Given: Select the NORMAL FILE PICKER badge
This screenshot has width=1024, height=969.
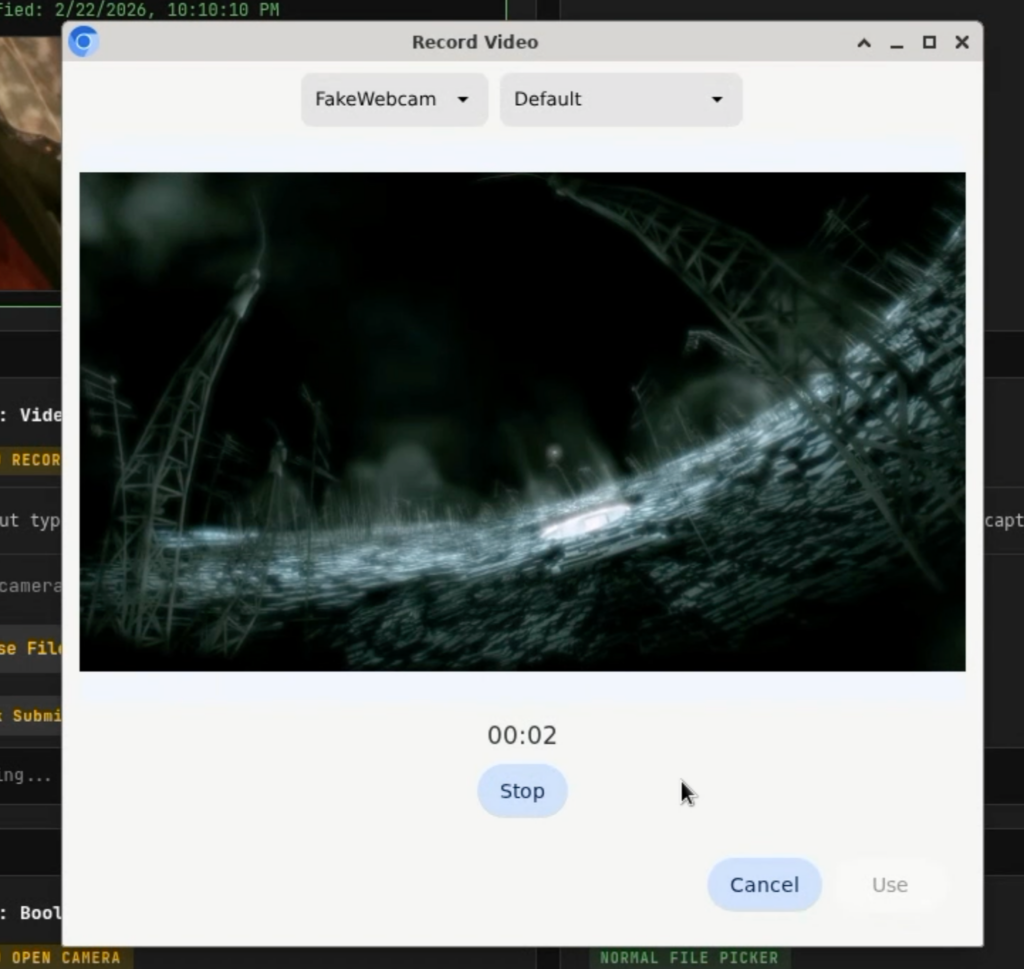Looking at the screenshot, I should point(688,958).
